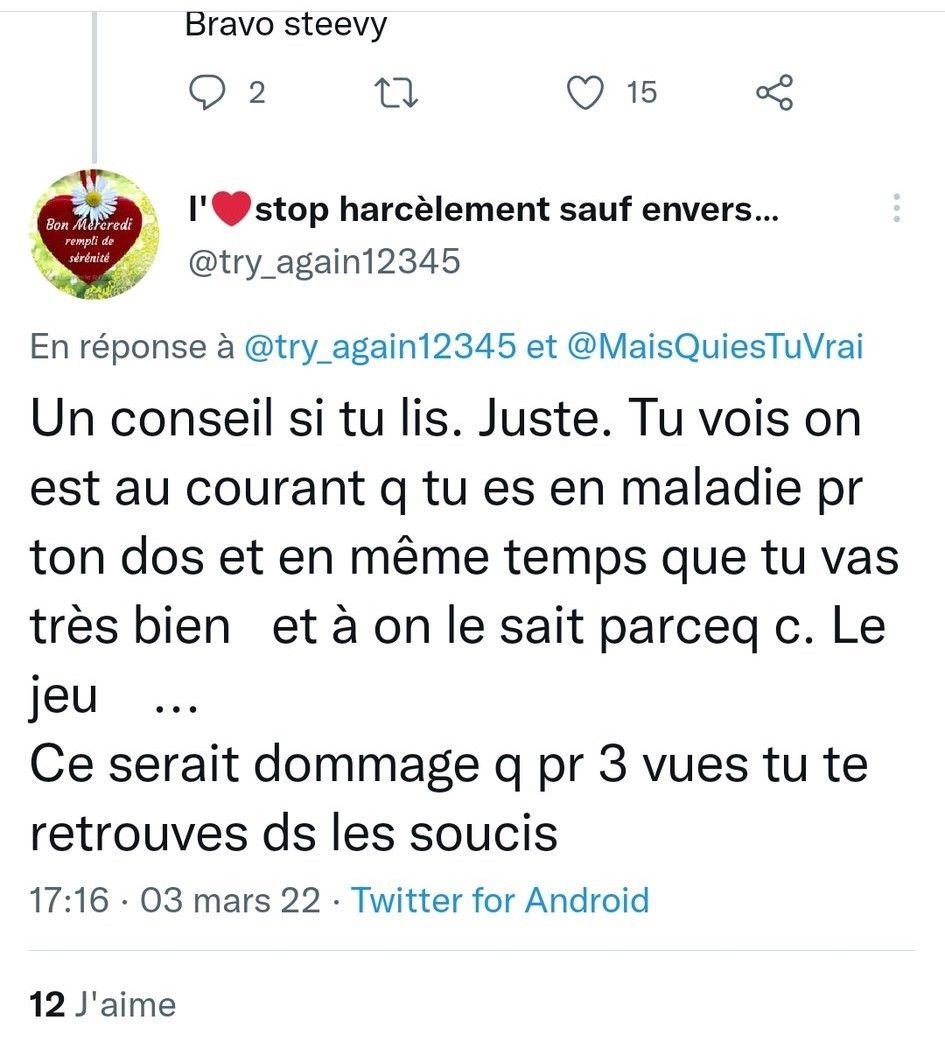This screenshot has width=945, height=1056.
Task: Click the red heart emoji in name
Action: pos(231,209)
